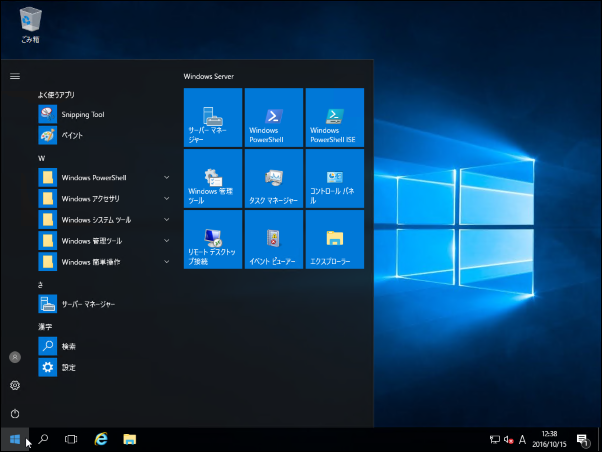The width and height of the screenshot is (602, 452).
Task: Open the Task Manager tile
Action: pos(274,178)
